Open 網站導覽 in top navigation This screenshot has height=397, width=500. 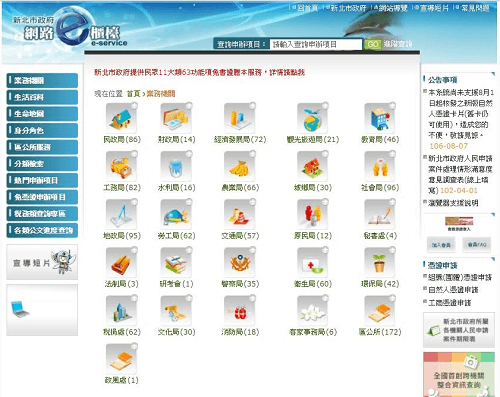point(393,8)
